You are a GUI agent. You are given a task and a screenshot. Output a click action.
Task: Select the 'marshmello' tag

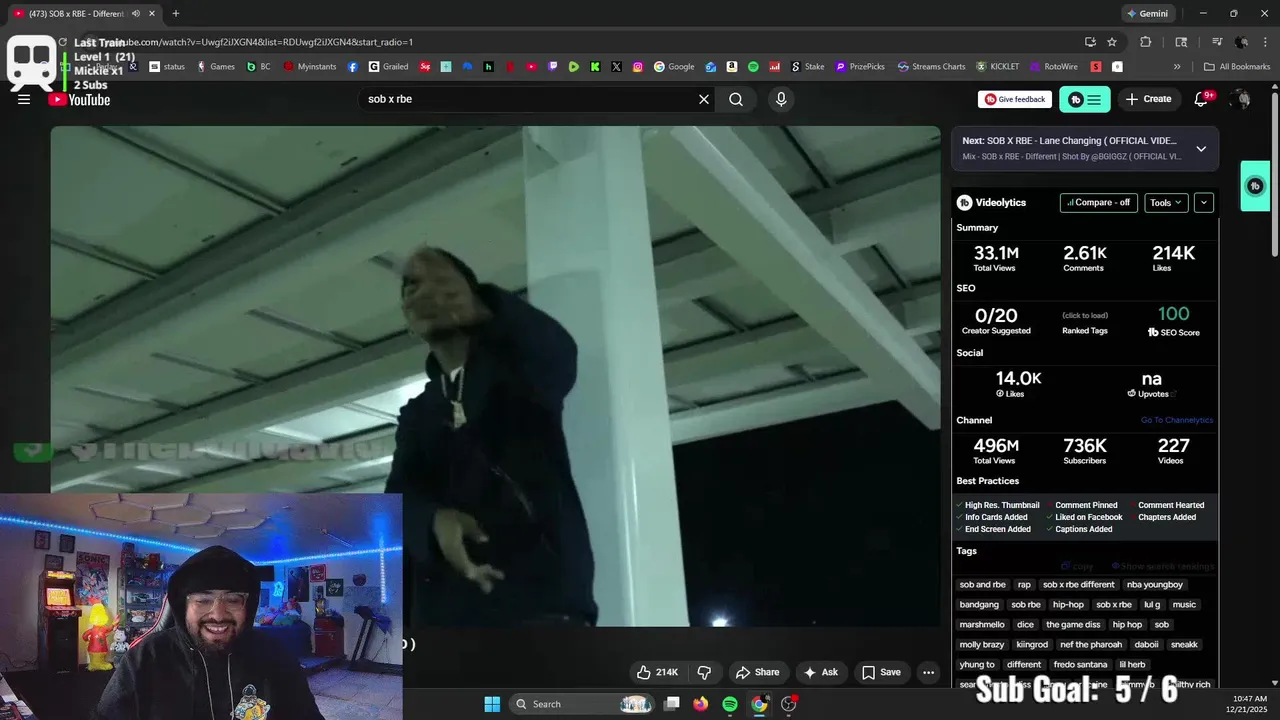(982, 625)
